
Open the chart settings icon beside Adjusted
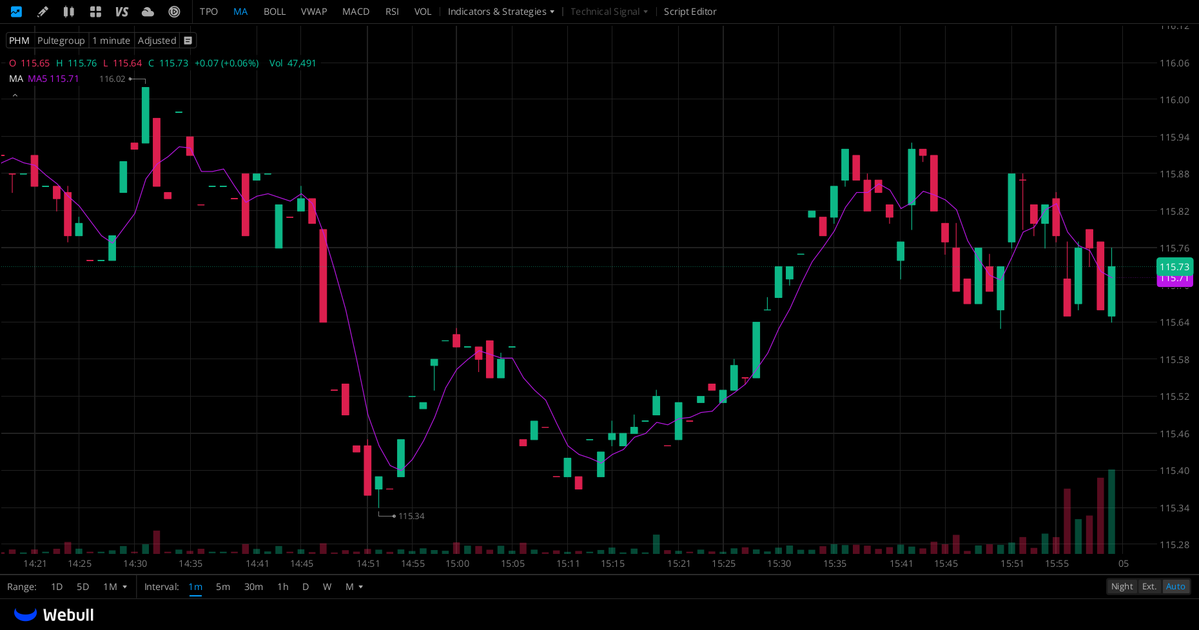pos(188,41)
